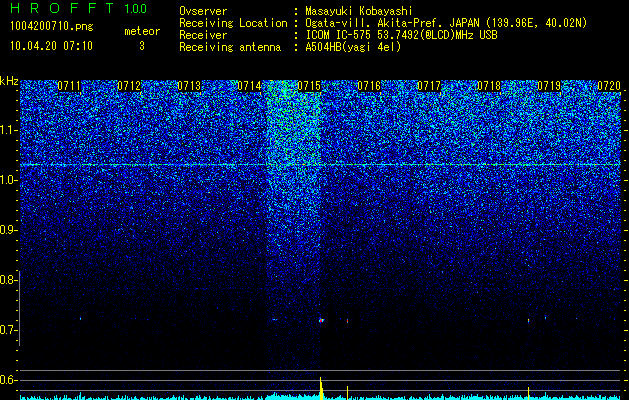Screen dimensions: 629x400
Task: Click the meteor count value 3
Action: (x=142, y=46)
